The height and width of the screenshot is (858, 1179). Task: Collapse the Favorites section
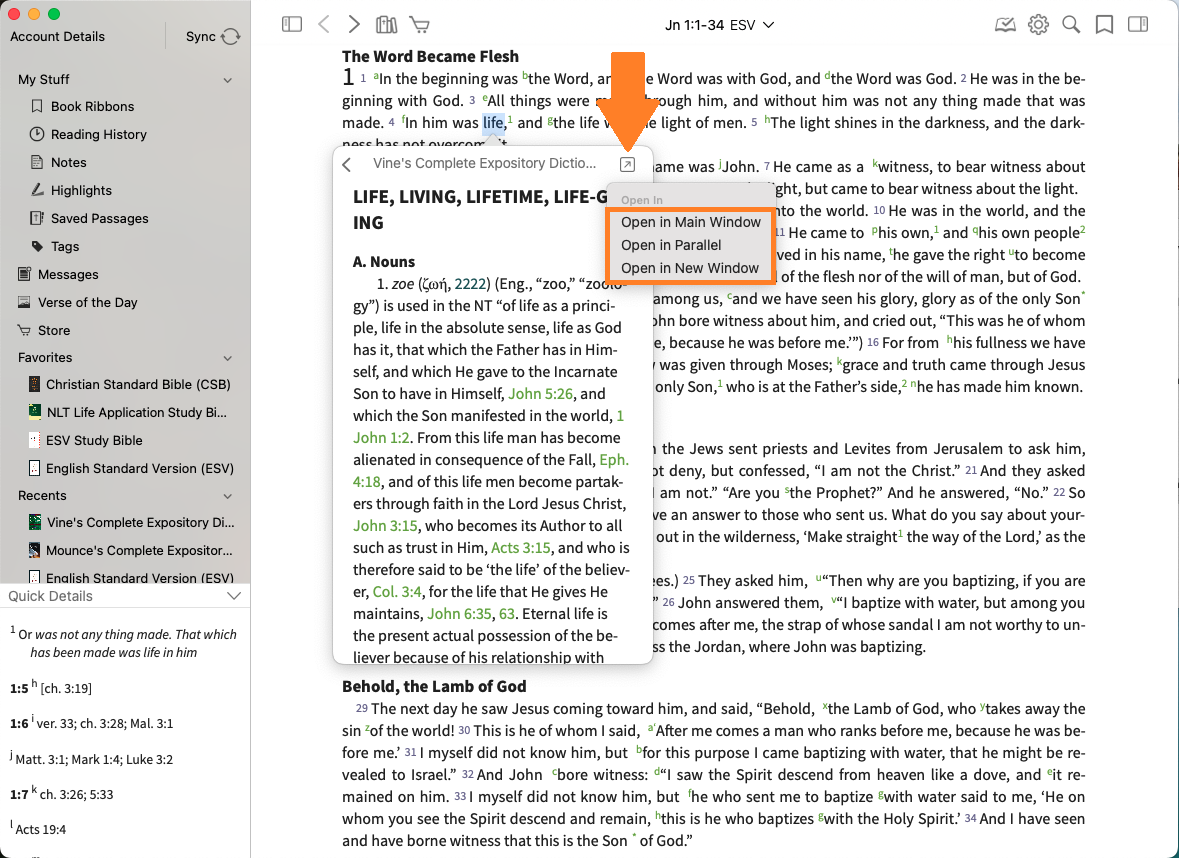[x=228, y=358]
